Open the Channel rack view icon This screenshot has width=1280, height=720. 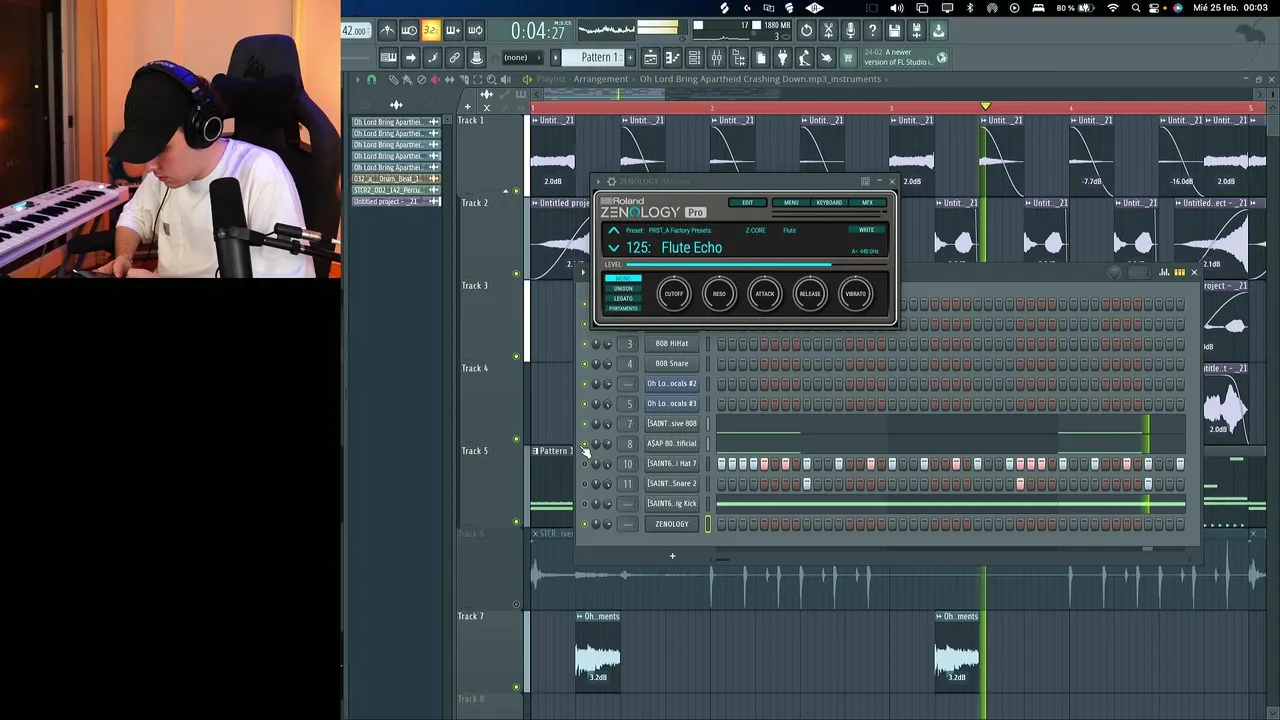coord(694,58)
